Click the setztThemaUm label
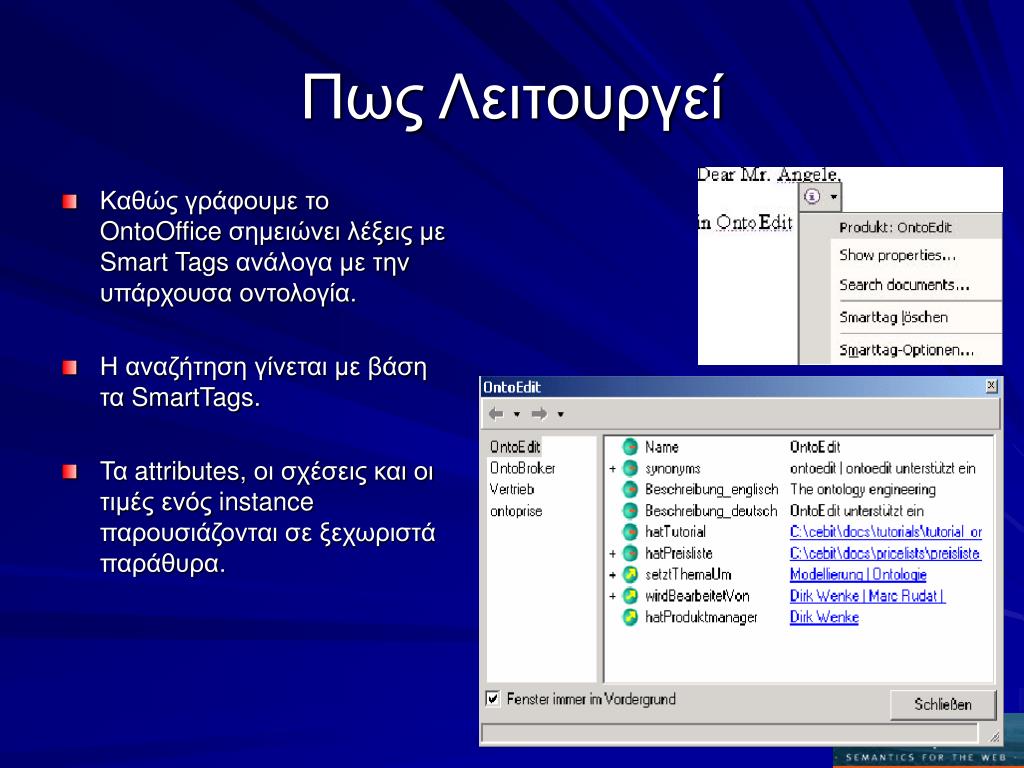Image resolution: width=1024 pixels, height=768 pixels. coord(688,575)
